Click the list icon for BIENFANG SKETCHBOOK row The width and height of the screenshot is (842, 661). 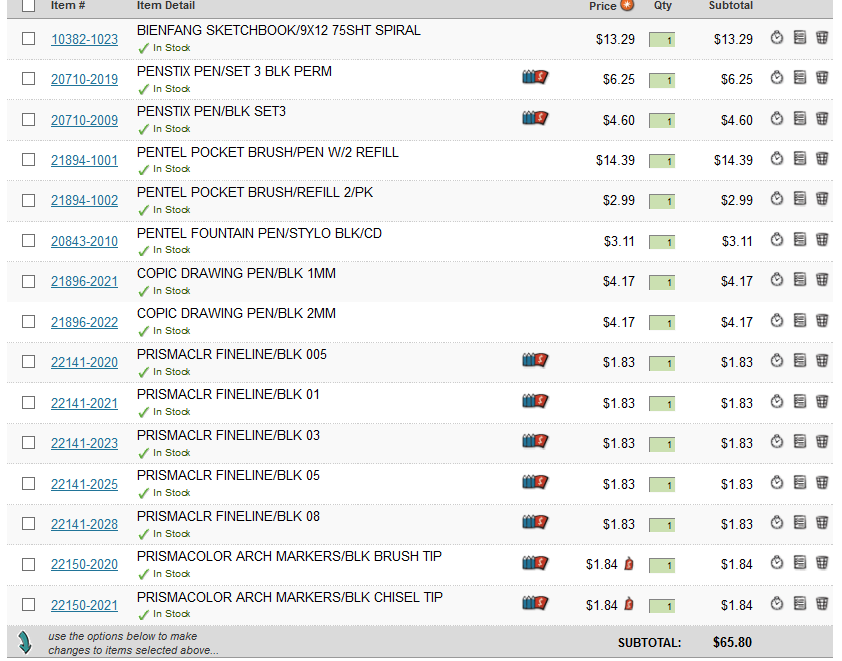click(800, 38)
